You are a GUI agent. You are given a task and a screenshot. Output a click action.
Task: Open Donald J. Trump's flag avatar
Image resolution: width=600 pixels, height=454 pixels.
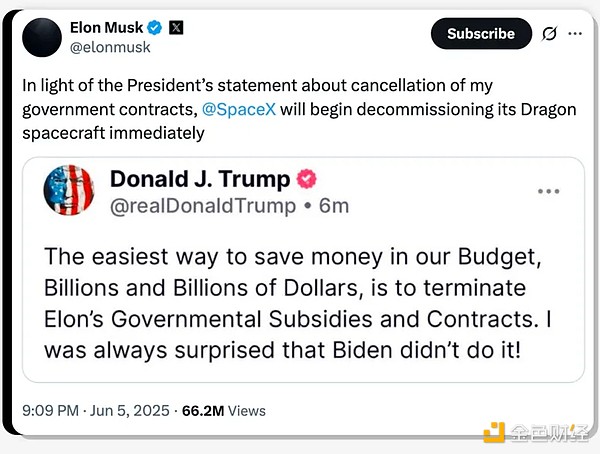click(69, 190)
